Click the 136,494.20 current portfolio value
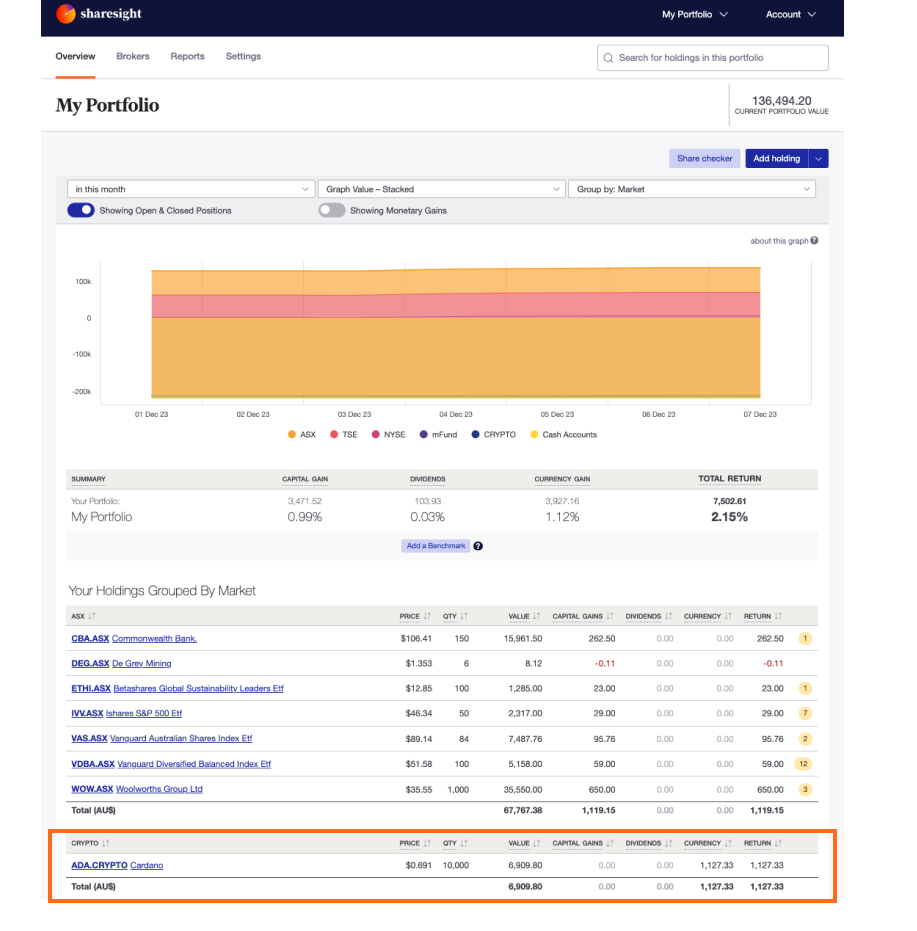Viewport: 917px width, 931px height. 782,101
